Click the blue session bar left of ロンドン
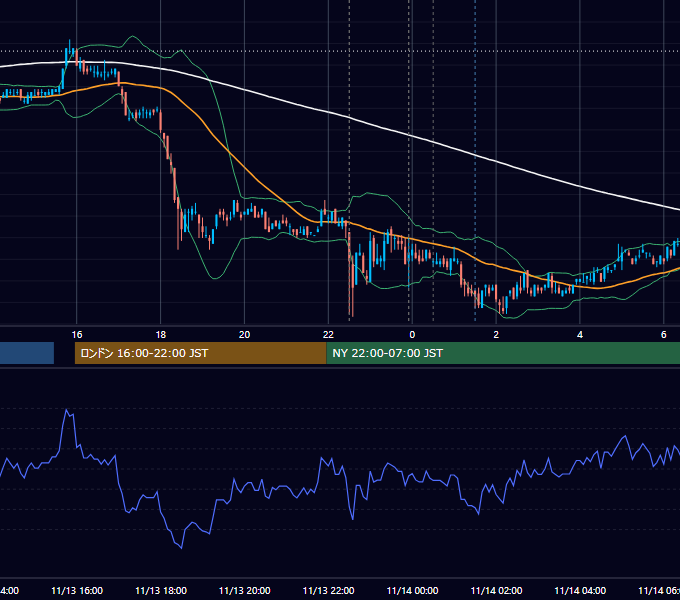 click(x=27, y=353)
